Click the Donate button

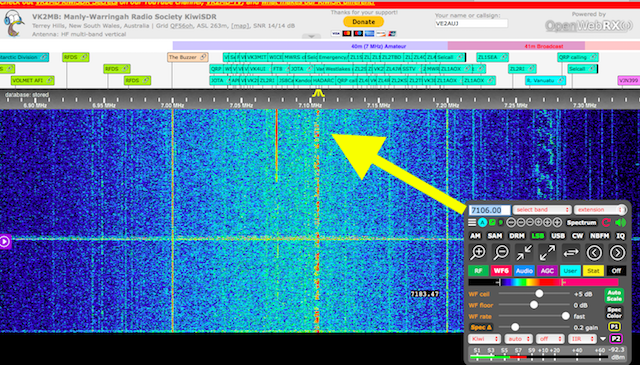pos(363,22)
